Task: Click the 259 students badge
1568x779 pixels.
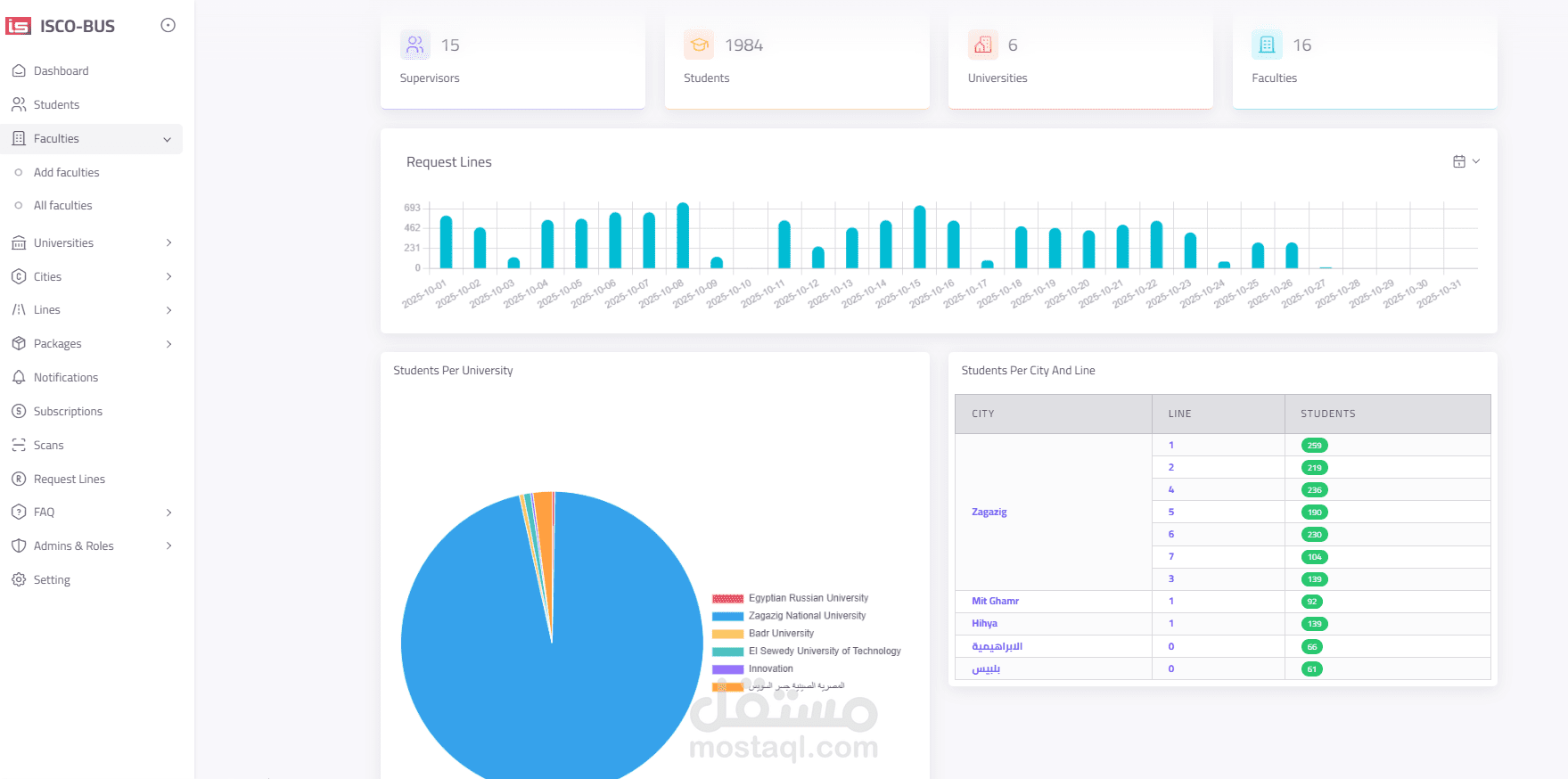Action: tap(1315, 446)
